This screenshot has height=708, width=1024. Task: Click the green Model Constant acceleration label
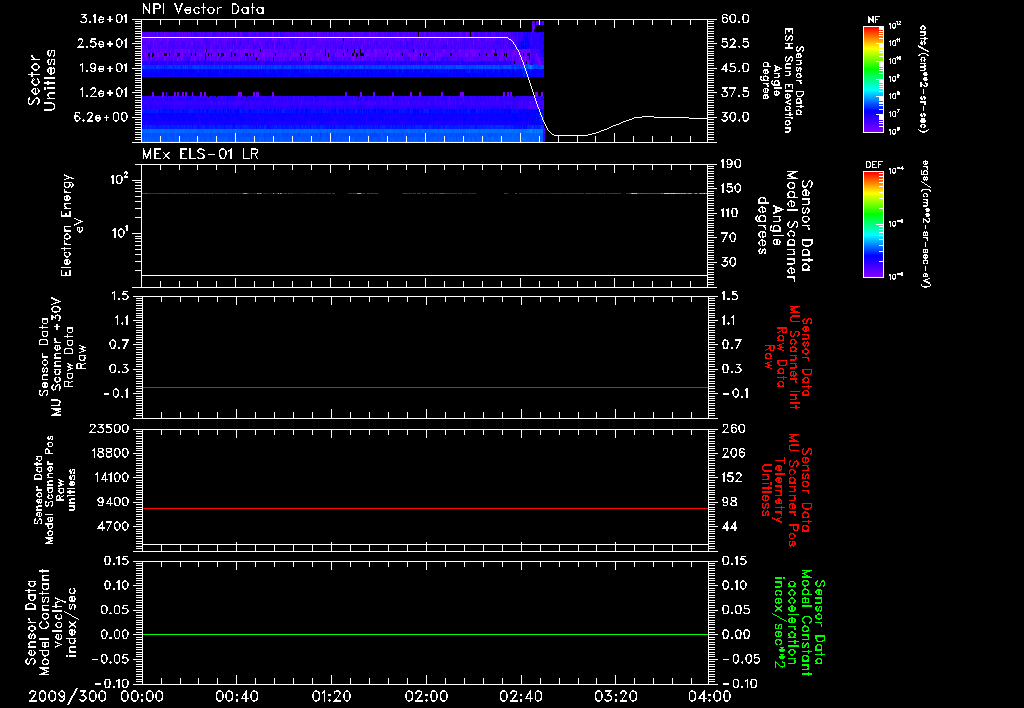click(x=799, y=623)
